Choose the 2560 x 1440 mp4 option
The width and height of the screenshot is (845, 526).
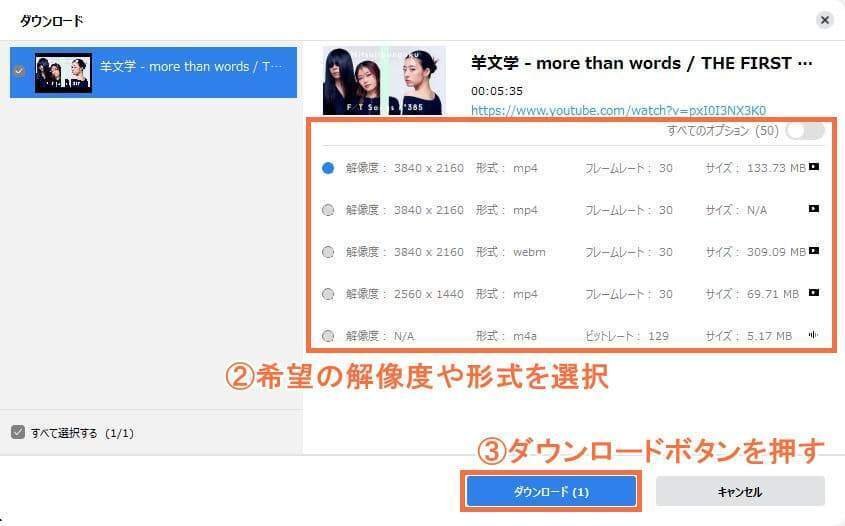coord(328,294)
